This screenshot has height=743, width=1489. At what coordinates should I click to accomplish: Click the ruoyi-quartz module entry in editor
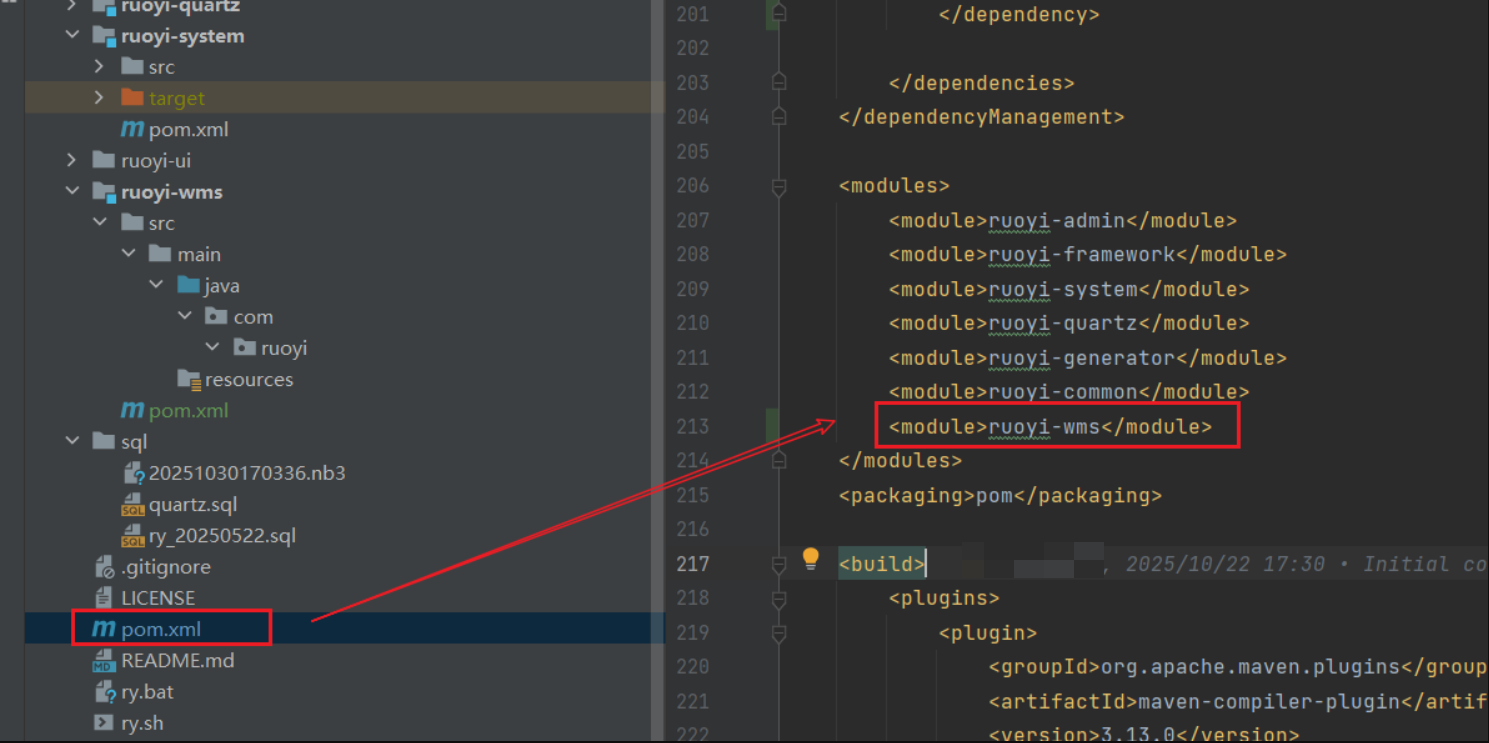1069,323
